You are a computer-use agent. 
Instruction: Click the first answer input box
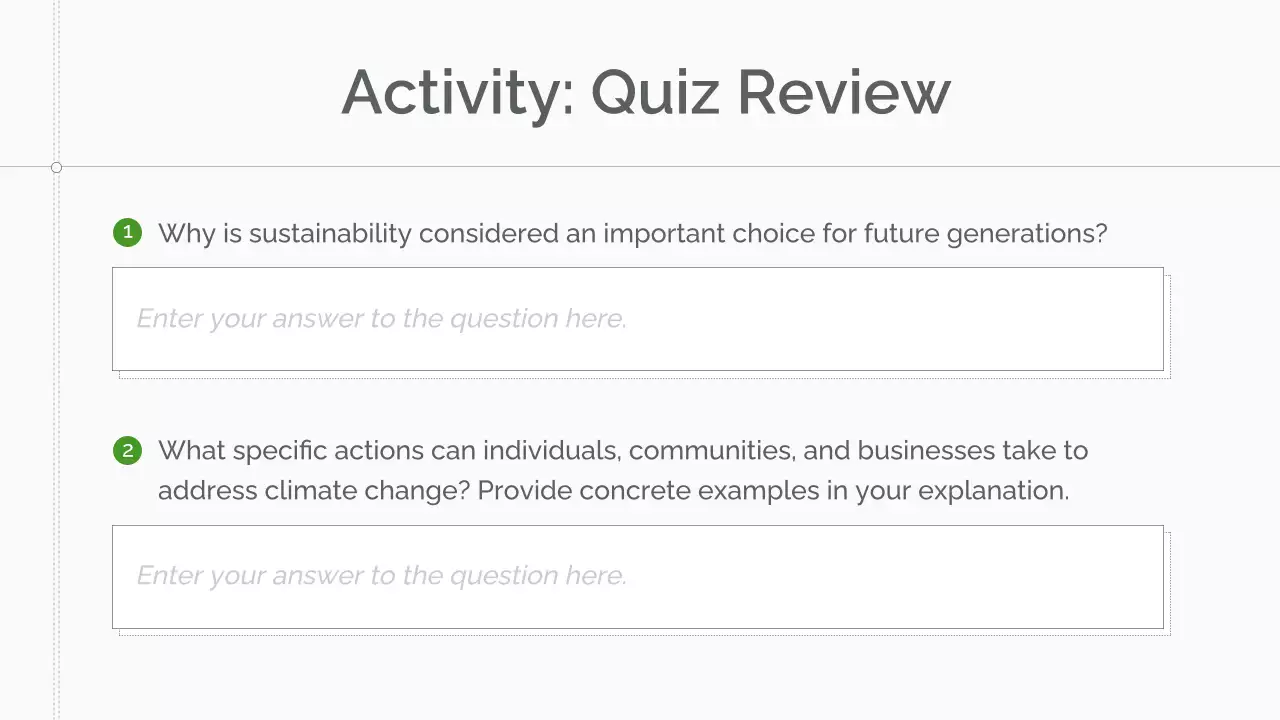tap(638, 319)
